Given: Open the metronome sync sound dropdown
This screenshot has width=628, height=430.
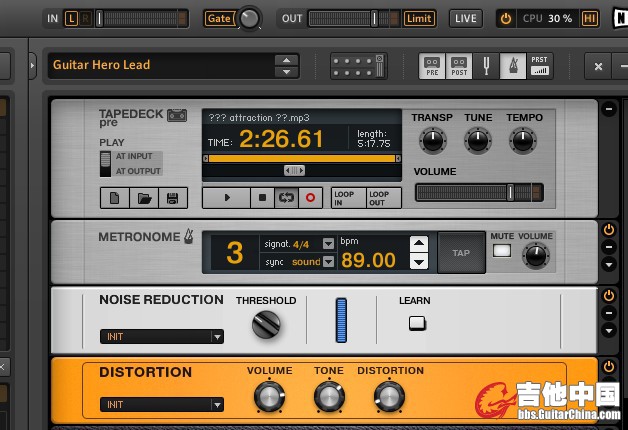Looking at the screenshot, I should [328, 262].
